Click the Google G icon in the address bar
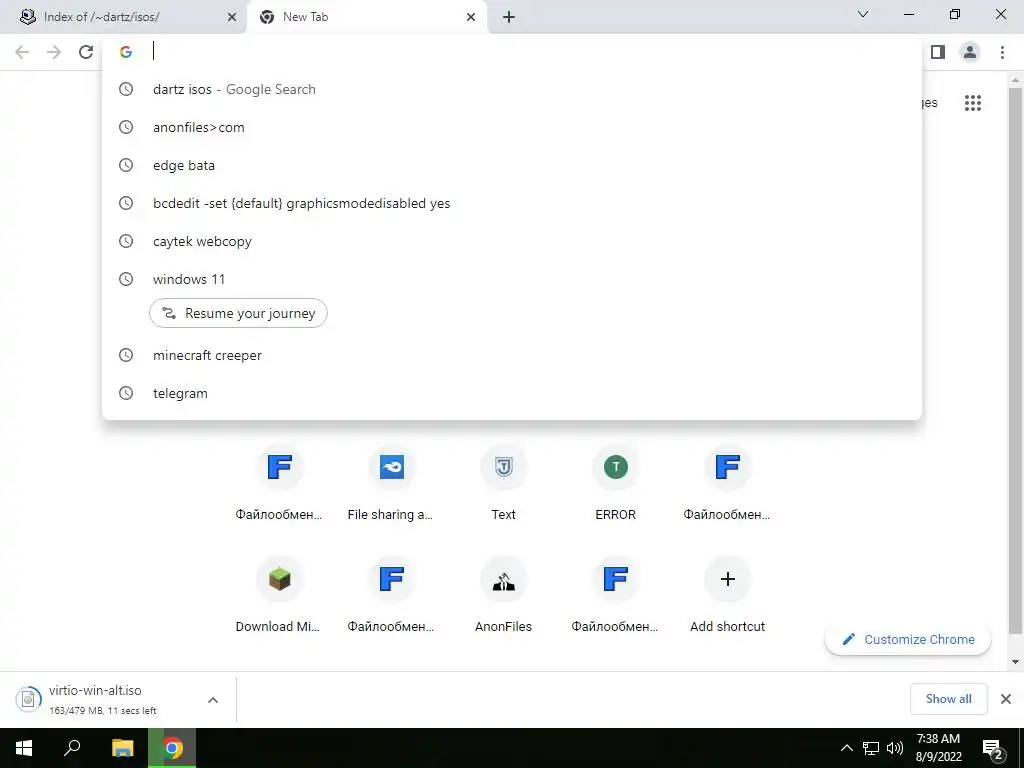The height and width of the screenshot is (768, 1024). tap(126, 52)
